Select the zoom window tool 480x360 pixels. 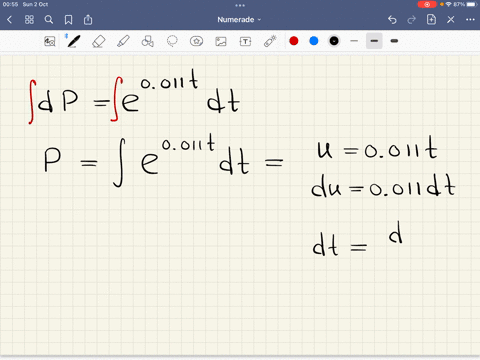point(50,41)
